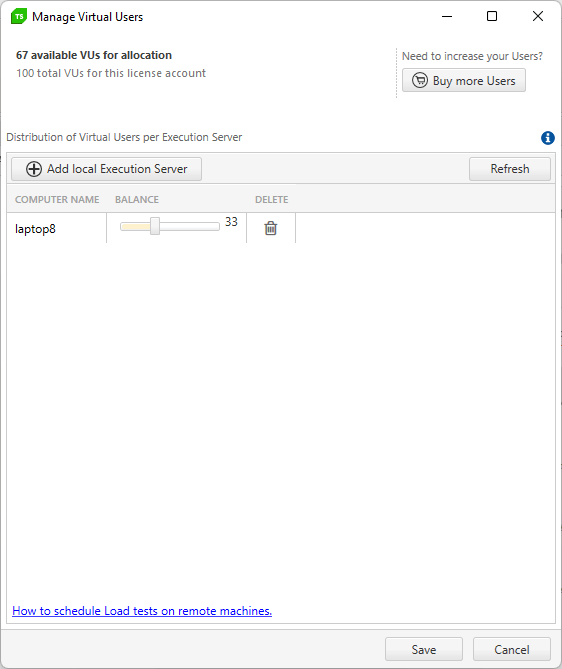
Task: Buy more Users via cart button
Action: point(464,80)
